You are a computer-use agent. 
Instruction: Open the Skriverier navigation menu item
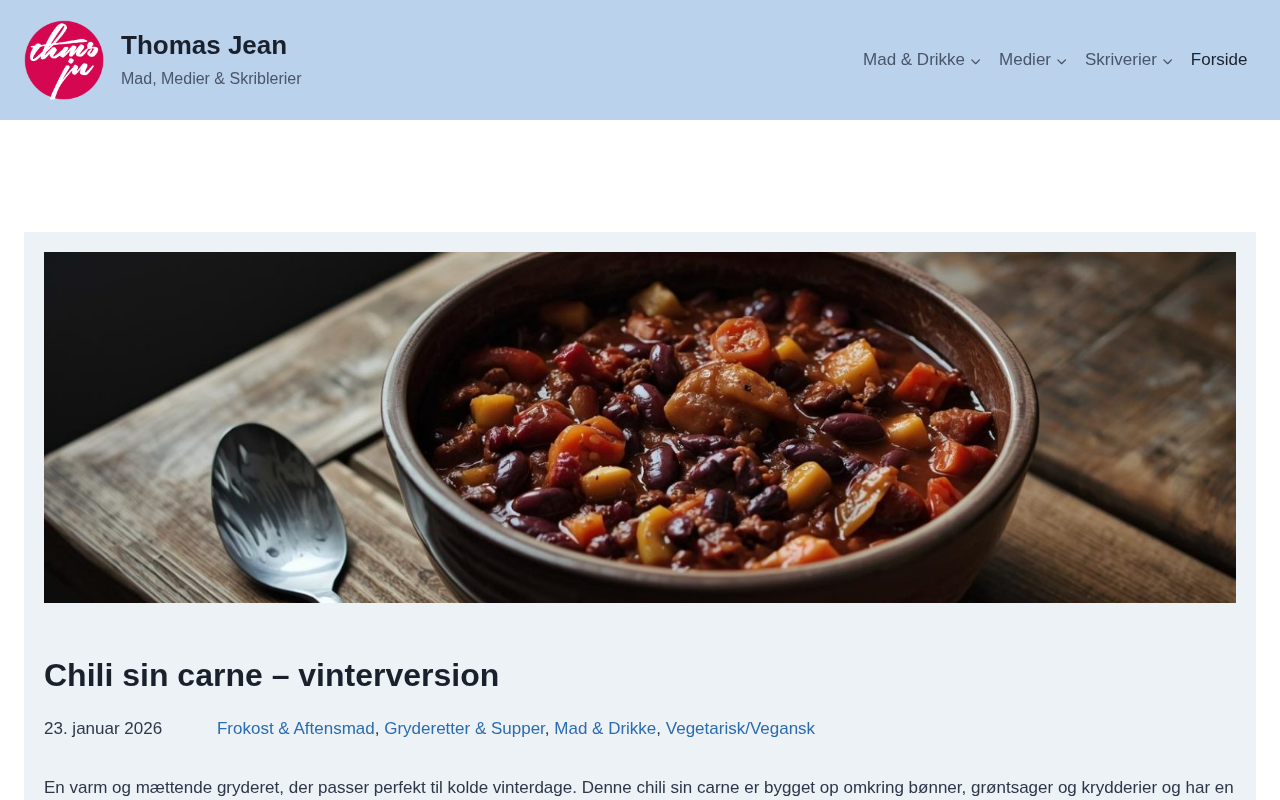[1121, 60]
